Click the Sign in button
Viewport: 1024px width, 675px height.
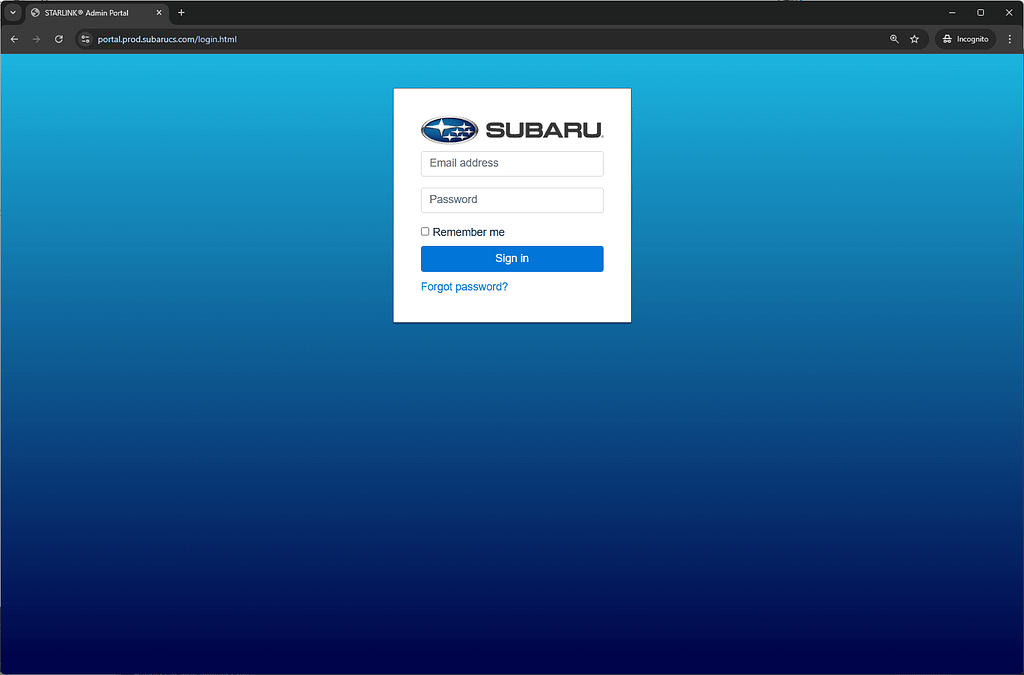(512, 259)
